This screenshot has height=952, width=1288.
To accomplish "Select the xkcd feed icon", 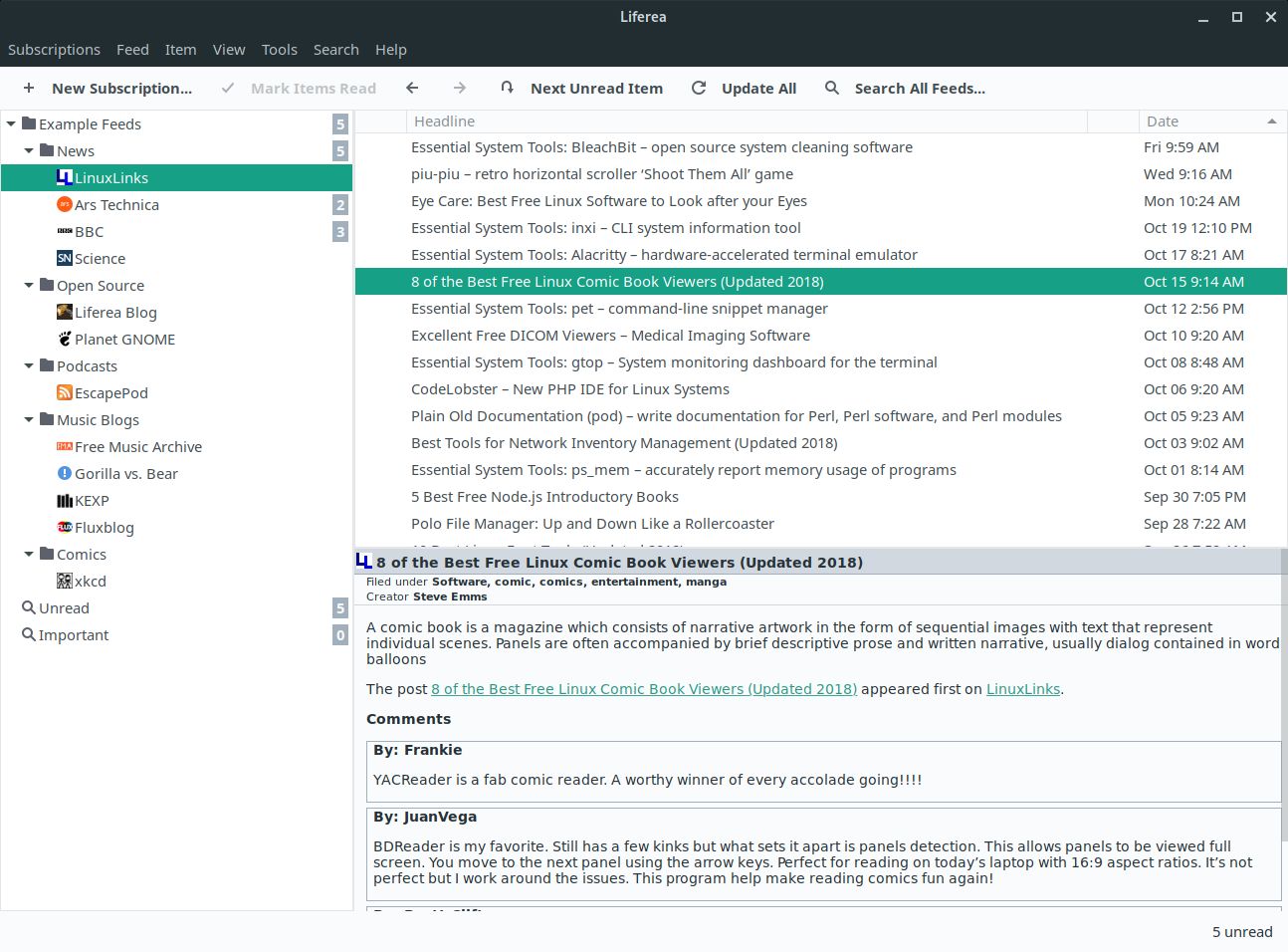I will point(65,581).
